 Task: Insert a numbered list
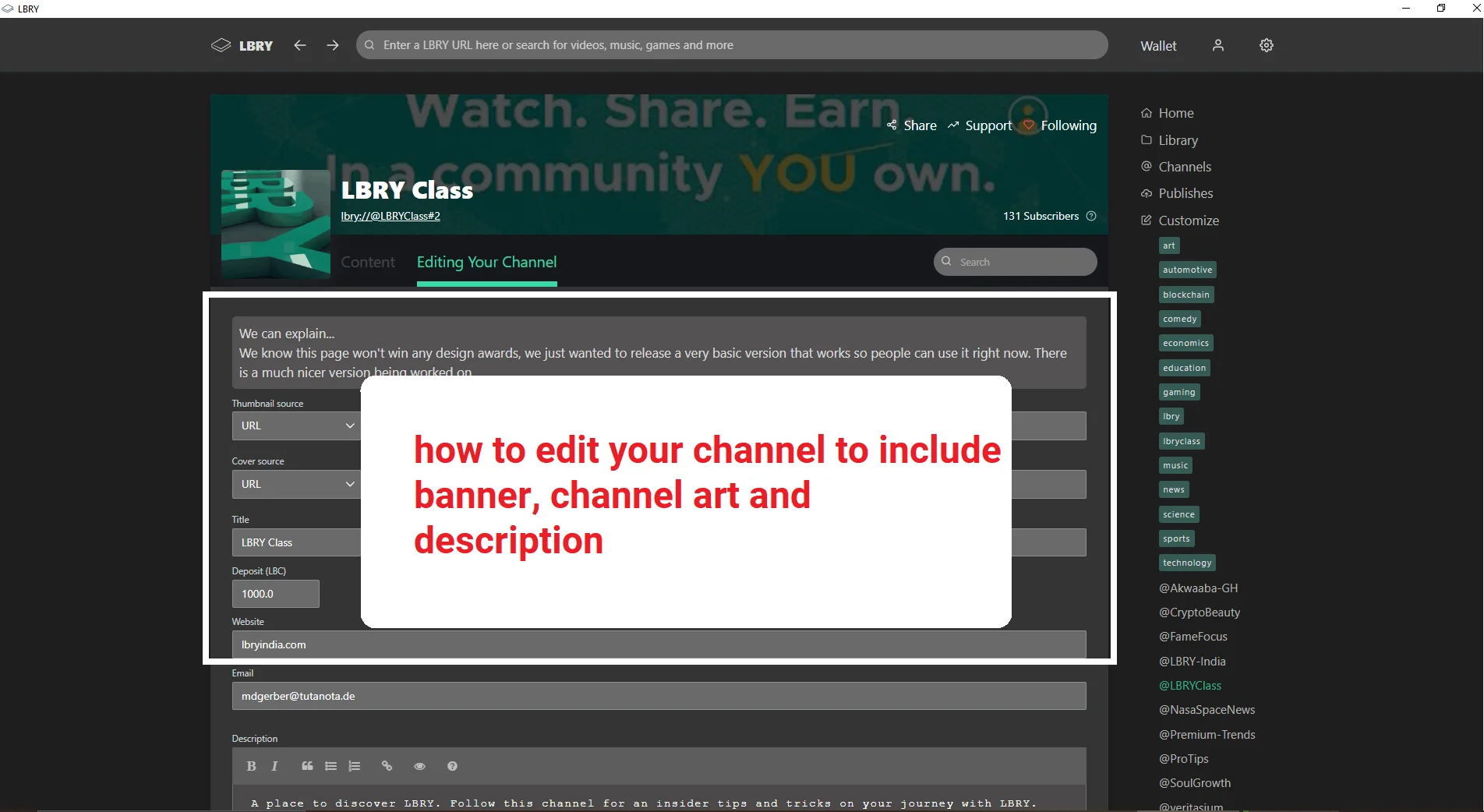click(x=354, y=766)
